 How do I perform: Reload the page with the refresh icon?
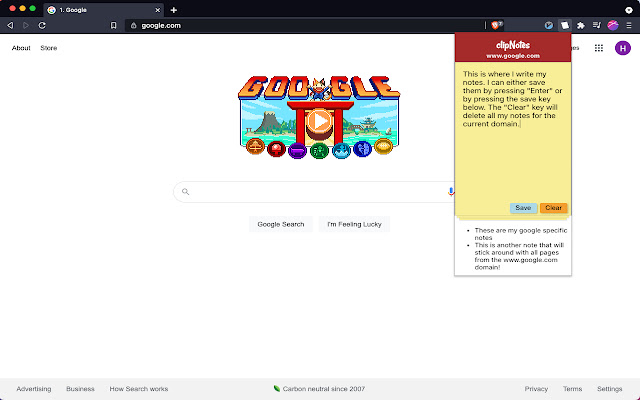pyautogui.click(x=42, y=25)
